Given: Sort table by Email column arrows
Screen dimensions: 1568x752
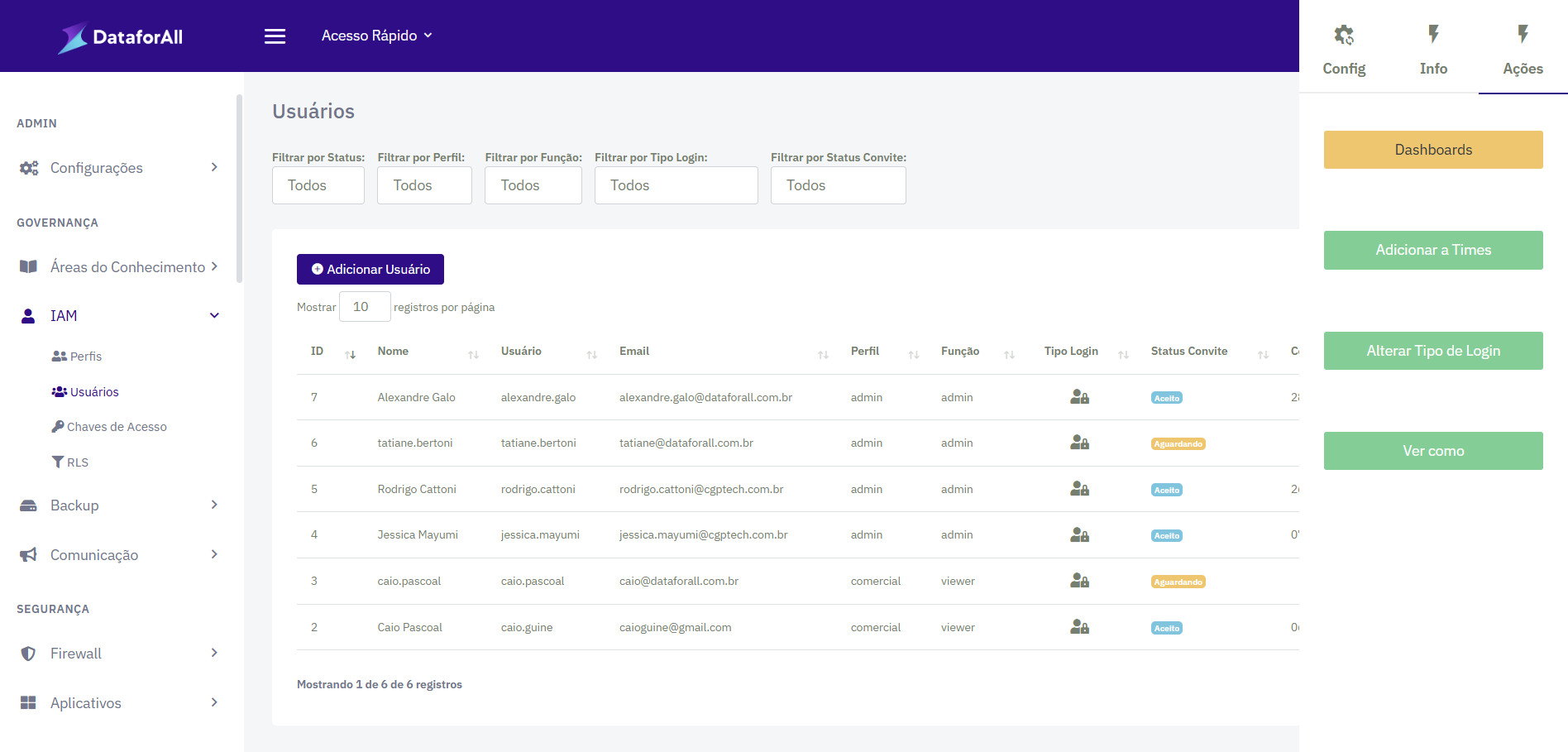Looking at the screenshot, I should (823, 354).
